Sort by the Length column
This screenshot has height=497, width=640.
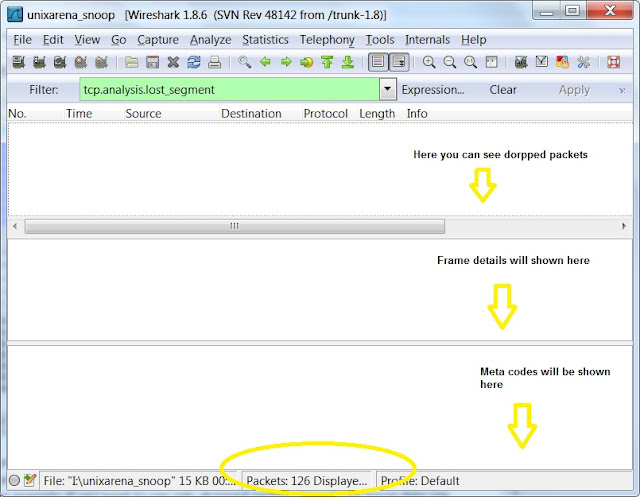381,113
